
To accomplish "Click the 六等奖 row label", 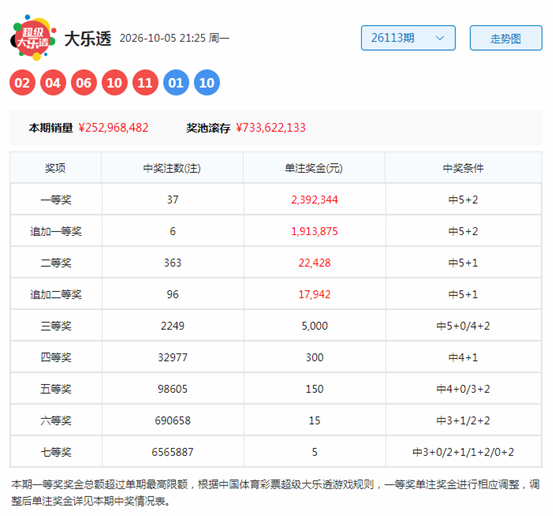I will tap(56, 421).
